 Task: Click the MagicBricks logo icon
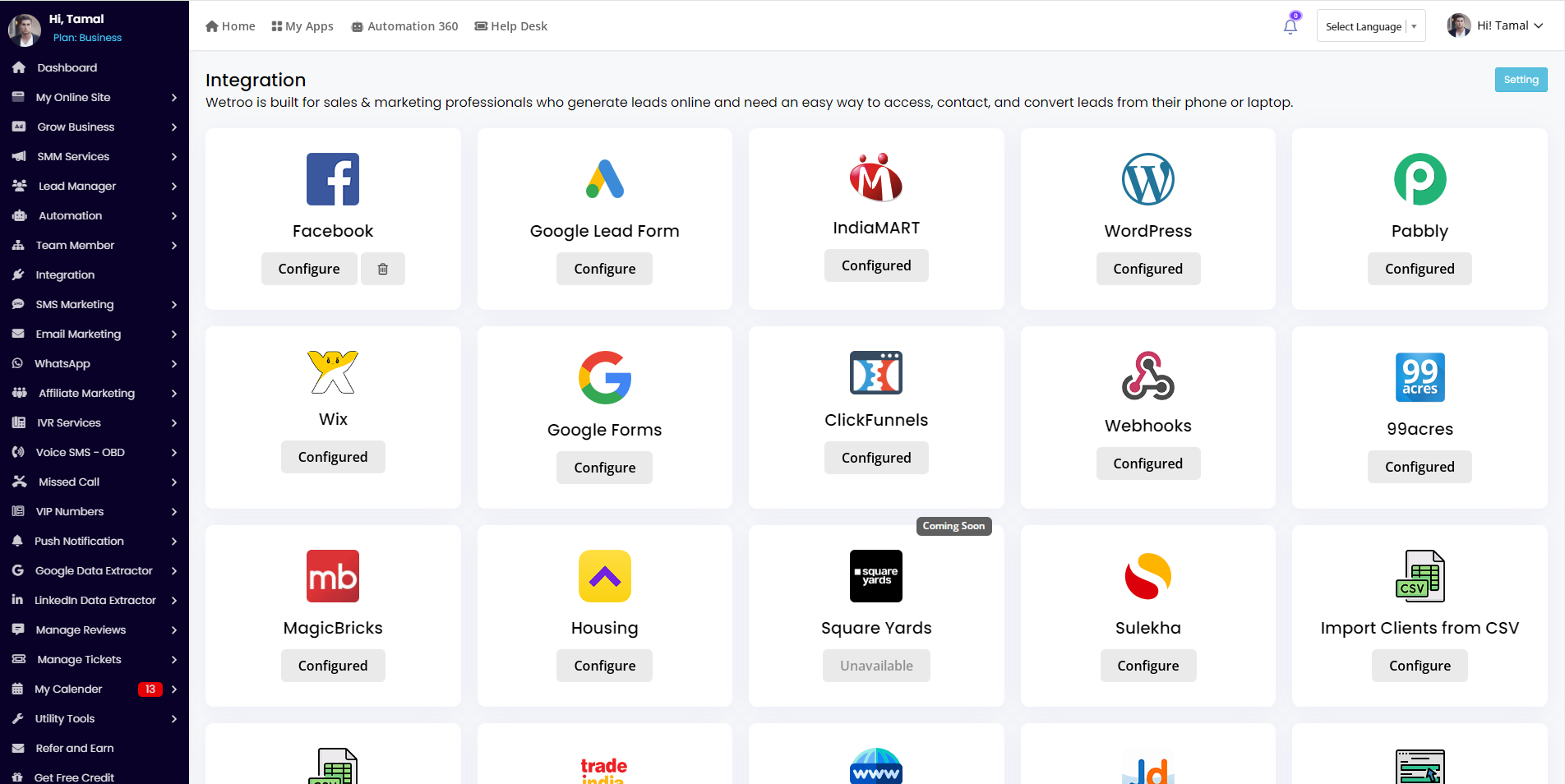pyautogui.click(x=333, y=576)
